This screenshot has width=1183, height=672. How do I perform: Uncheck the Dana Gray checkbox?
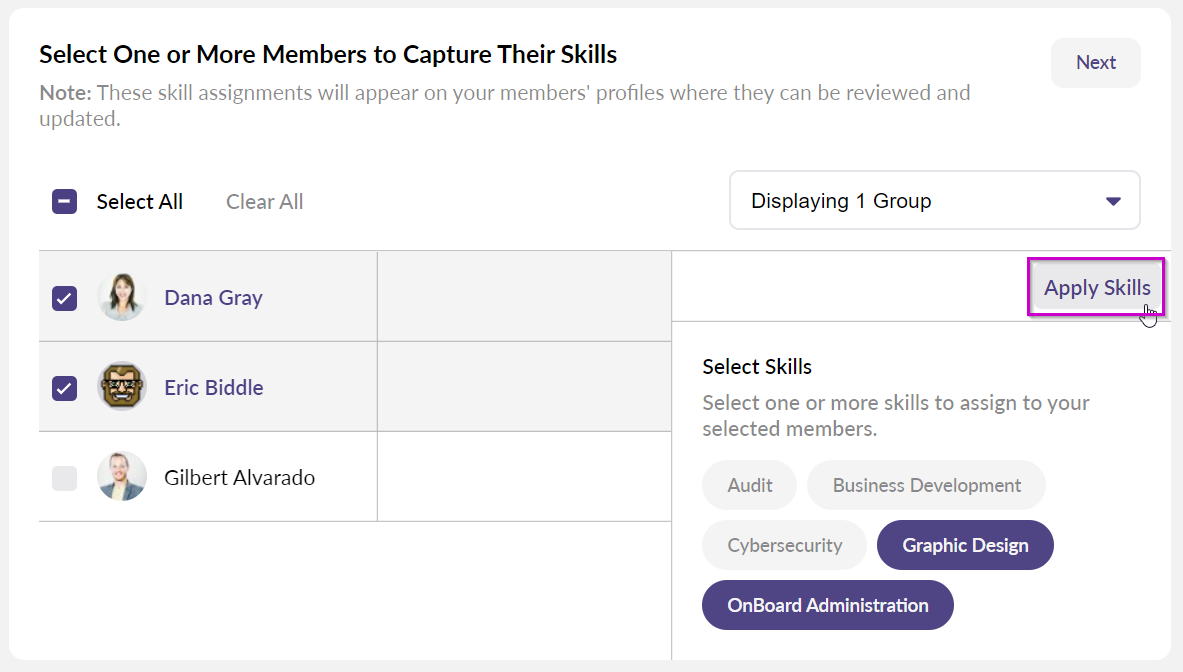65,298
